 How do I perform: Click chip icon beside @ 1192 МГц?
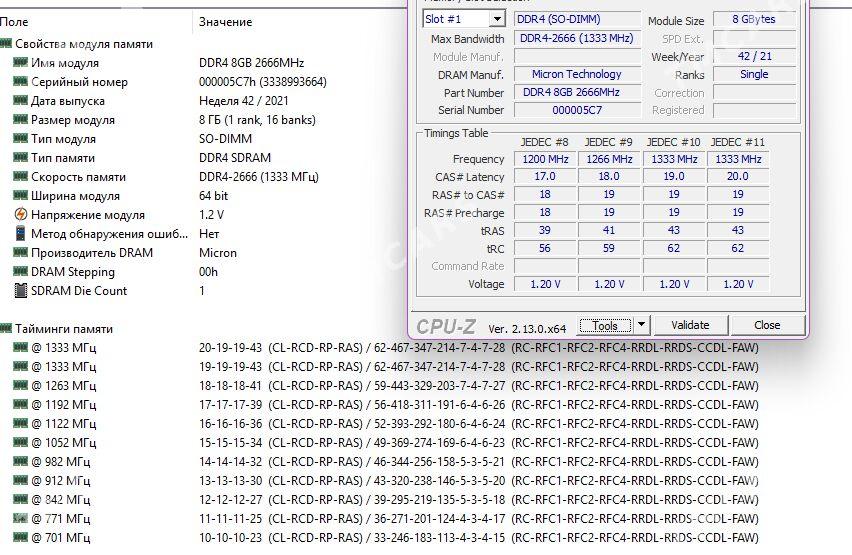pos(20,404)
